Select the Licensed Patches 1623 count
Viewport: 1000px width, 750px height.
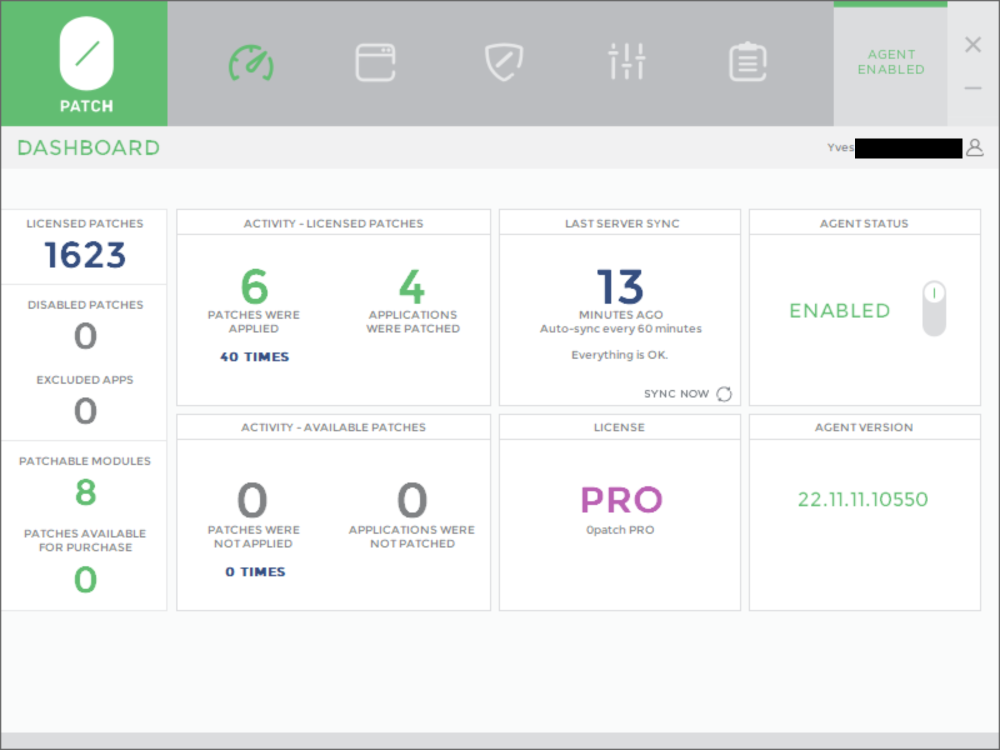pyautogui.click(x=85, y=256)
